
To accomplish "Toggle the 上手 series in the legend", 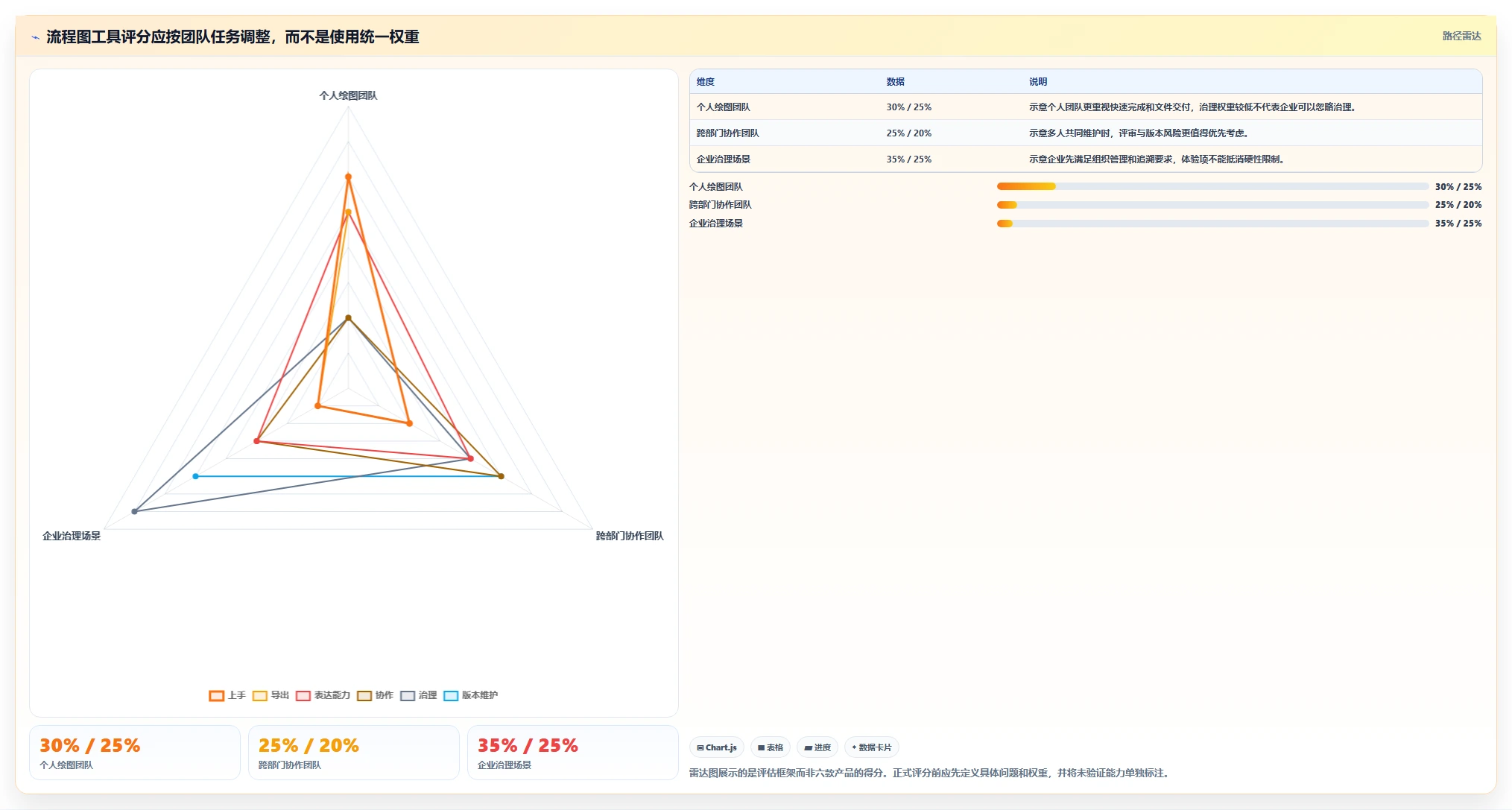I will [x=227, y=695].
